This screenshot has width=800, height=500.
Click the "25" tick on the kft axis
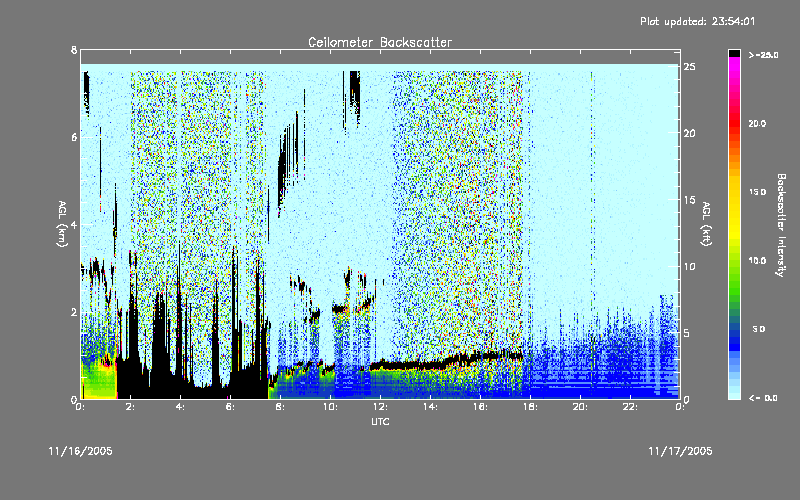[689, 66]
